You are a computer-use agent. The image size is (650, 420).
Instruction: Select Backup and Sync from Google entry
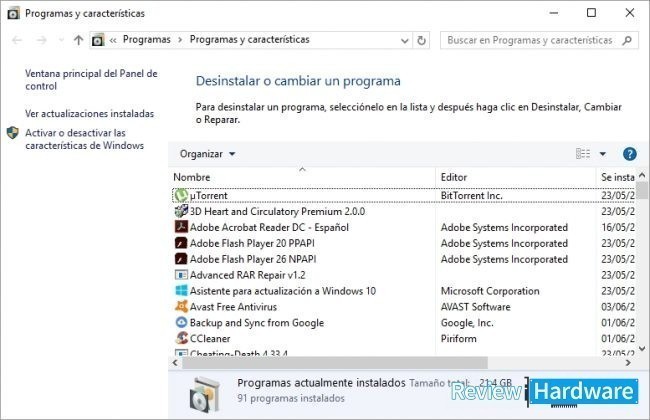click(257, 323)
